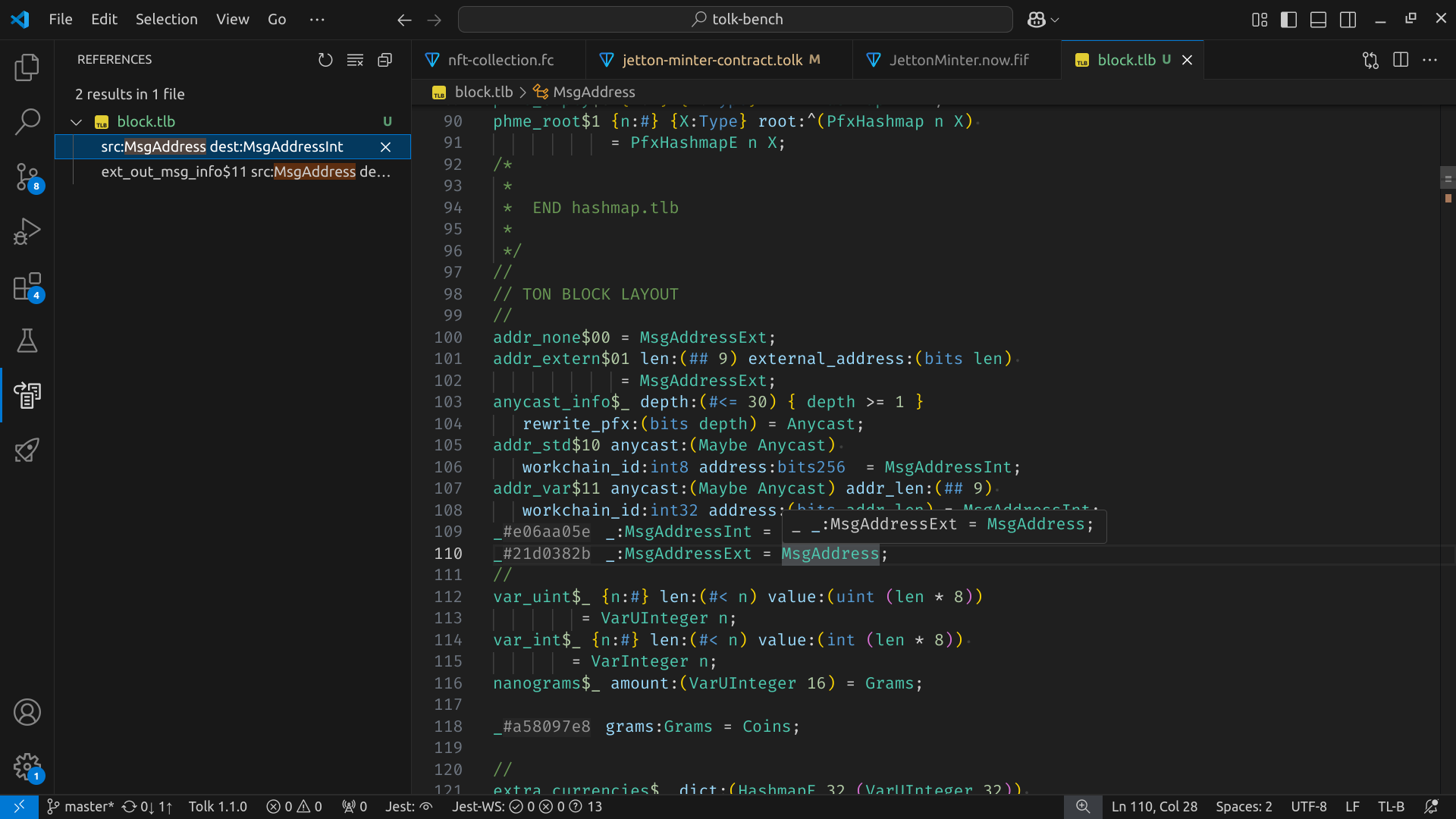Viewport: 1456px width, 819px height.
Task: Click Tolk 1.1.0 status item
Action: [x=218, y=807]
